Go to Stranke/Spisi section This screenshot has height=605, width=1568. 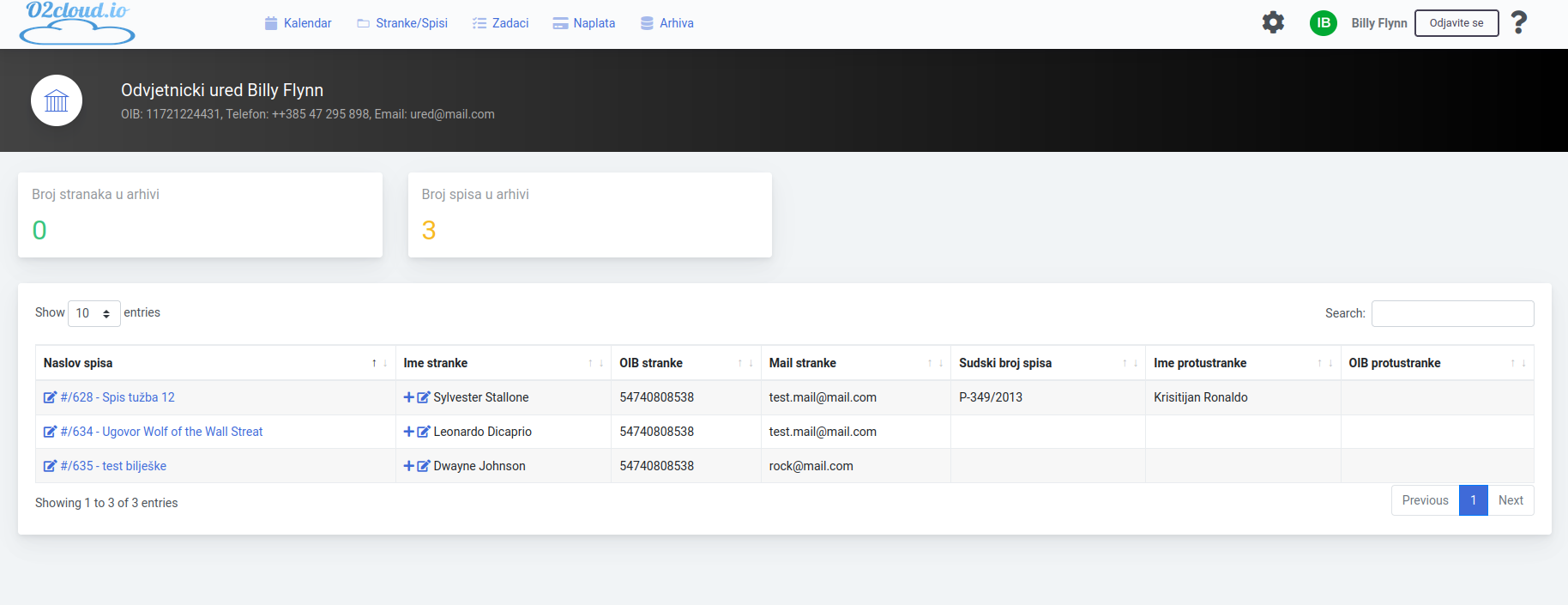coord(402,23)
